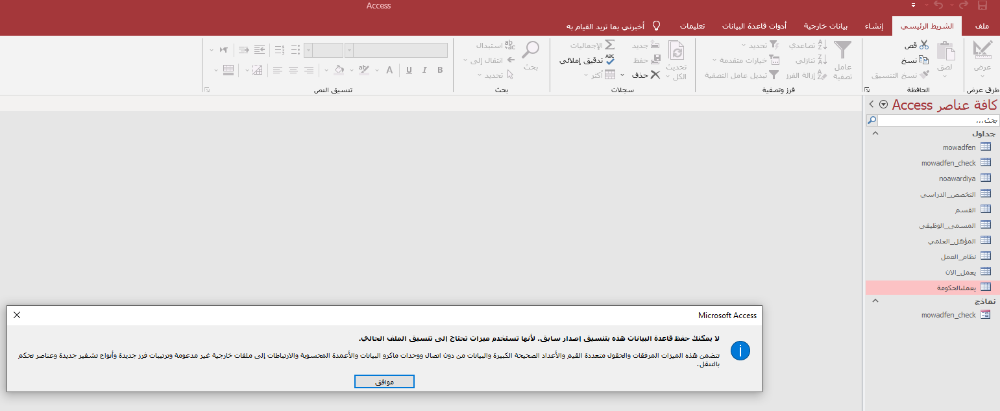Click decrease indent icon
1000x411 pixels.
tap(260, 50)
